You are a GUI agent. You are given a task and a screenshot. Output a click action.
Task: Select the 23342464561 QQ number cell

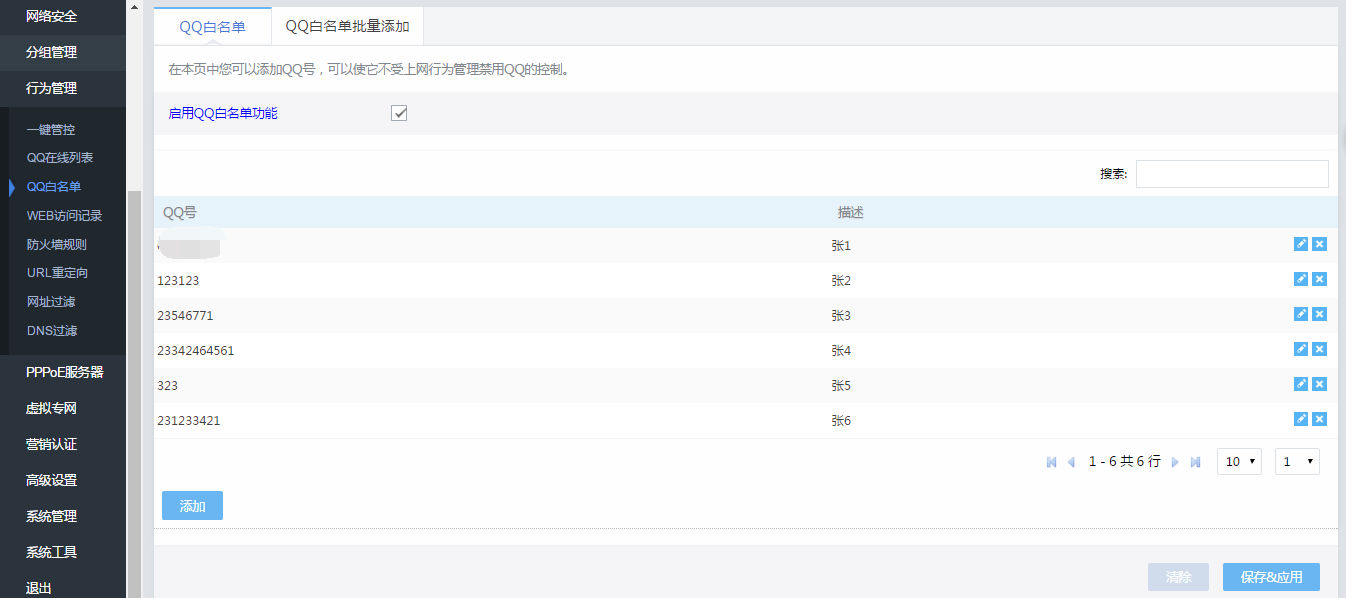coord(196,350)
